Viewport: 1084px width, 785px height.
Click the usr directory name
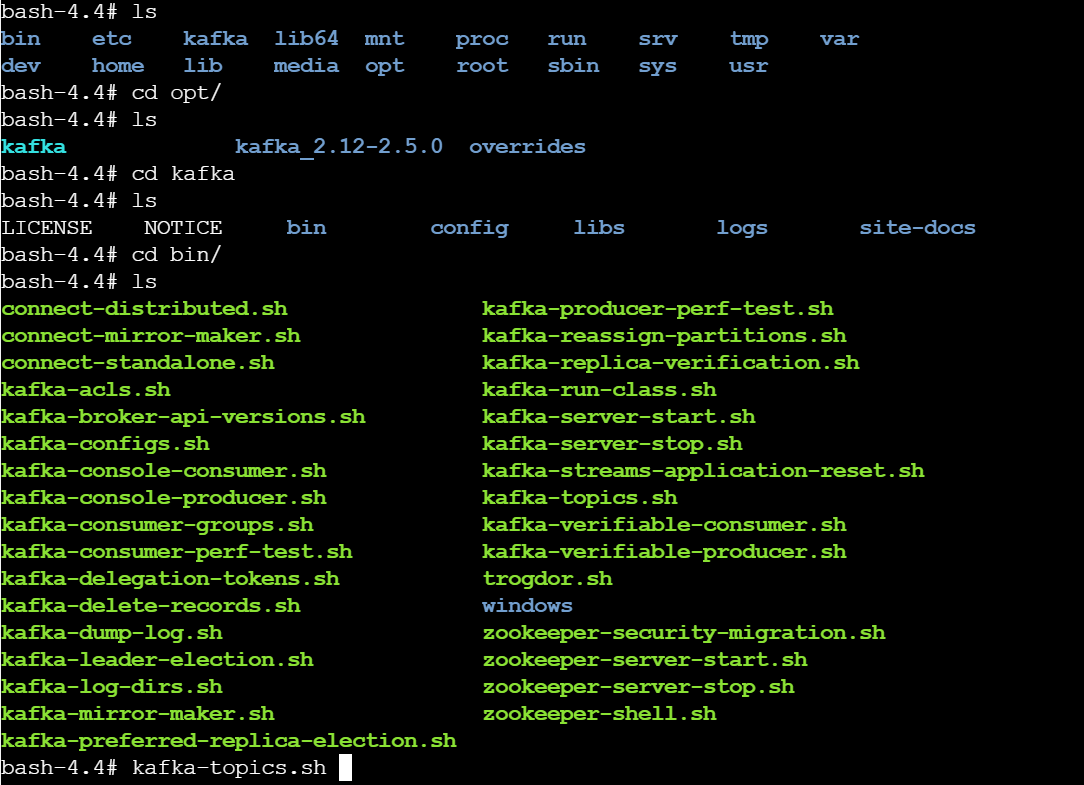pos(748,66)
